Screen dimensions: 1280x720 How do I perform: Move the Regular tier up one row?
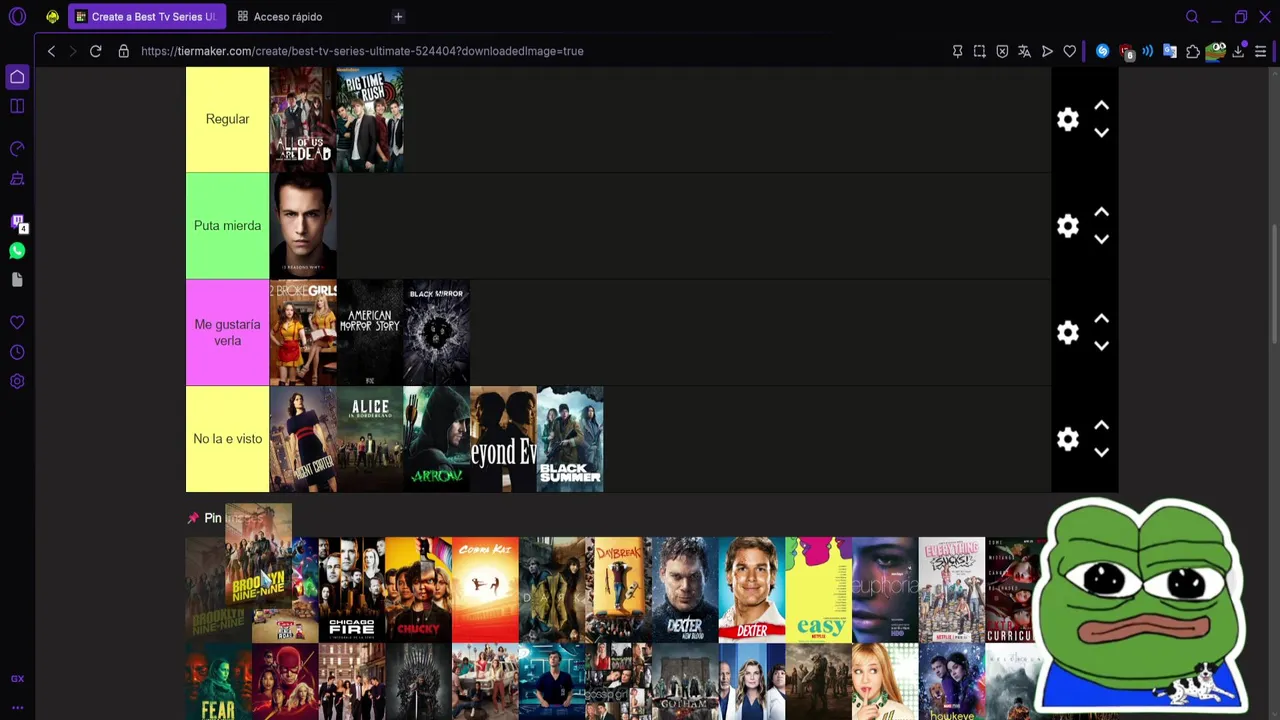(1101, 105)
